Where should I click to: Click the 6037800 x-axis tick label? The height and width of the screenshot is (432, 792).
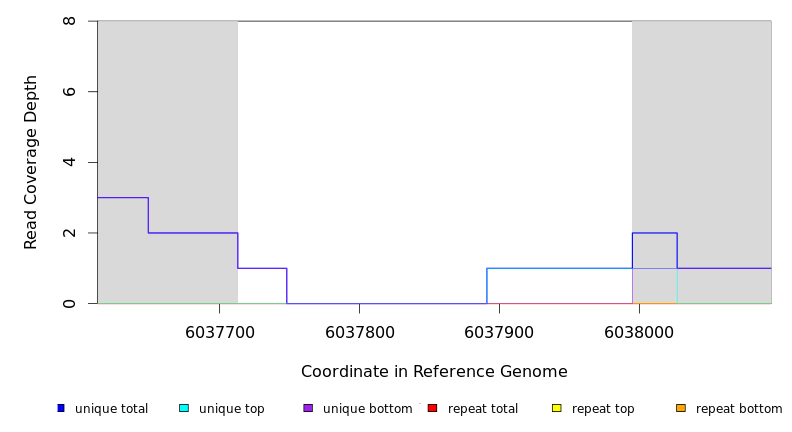click(x=359, y=331)
